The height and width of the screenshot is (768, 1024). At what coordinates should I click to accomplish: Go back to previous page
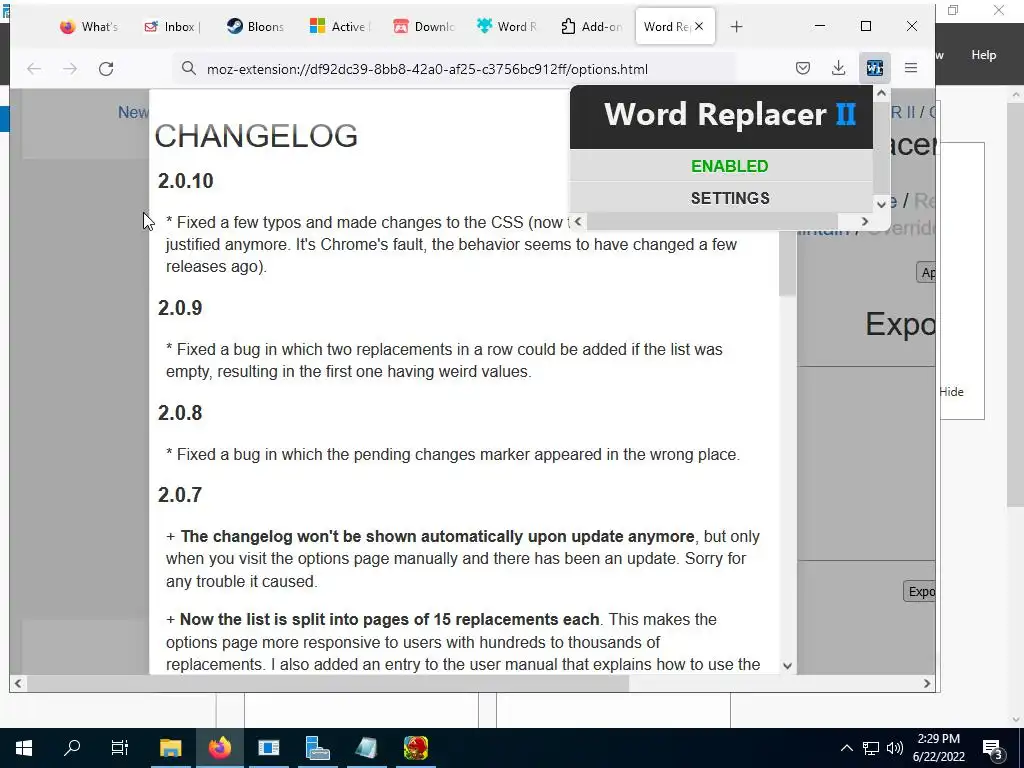click(34, 69)
